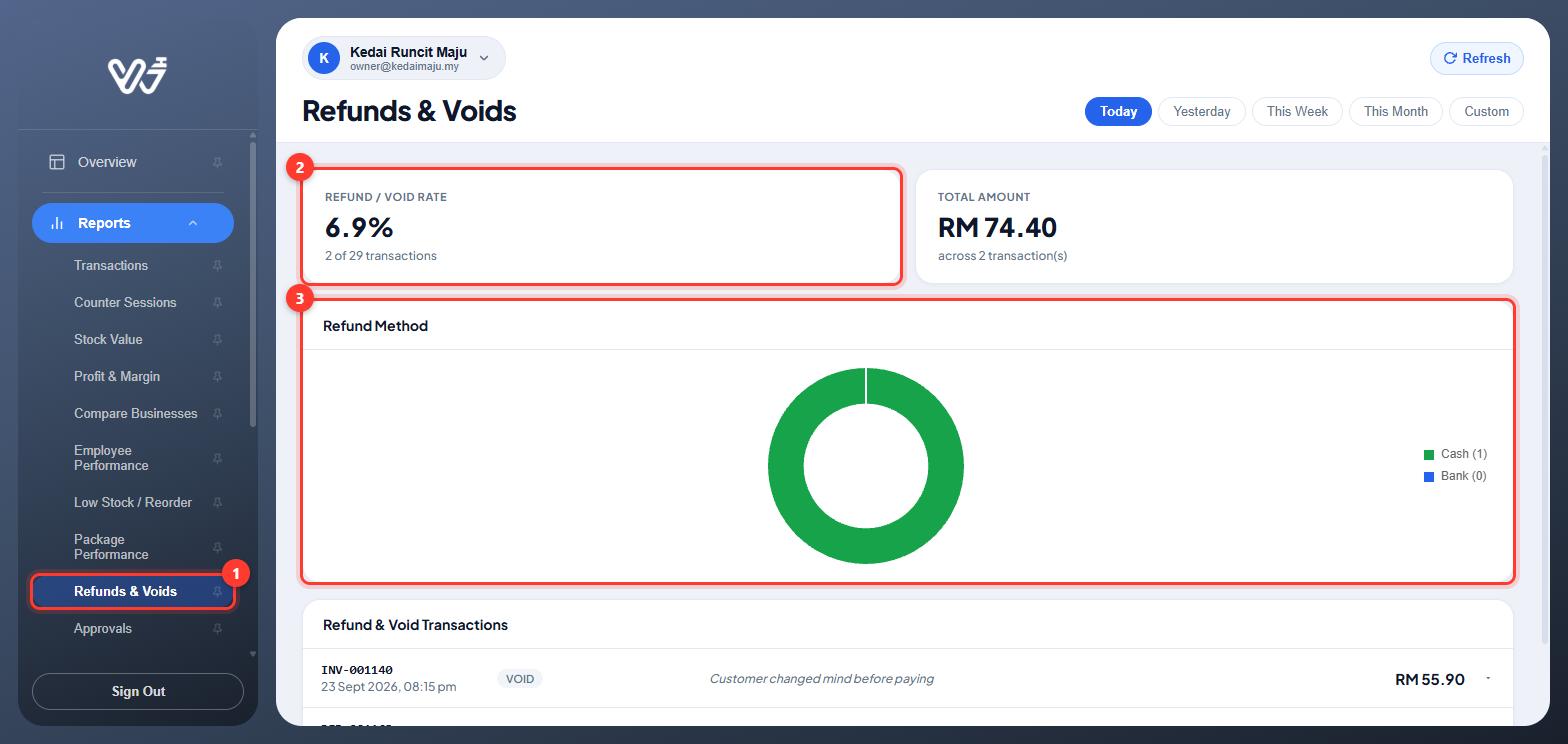Viewport: 1568px width, 744px height.
Task: Pin the Refunds & Voids report
Action: click(217, 591)
